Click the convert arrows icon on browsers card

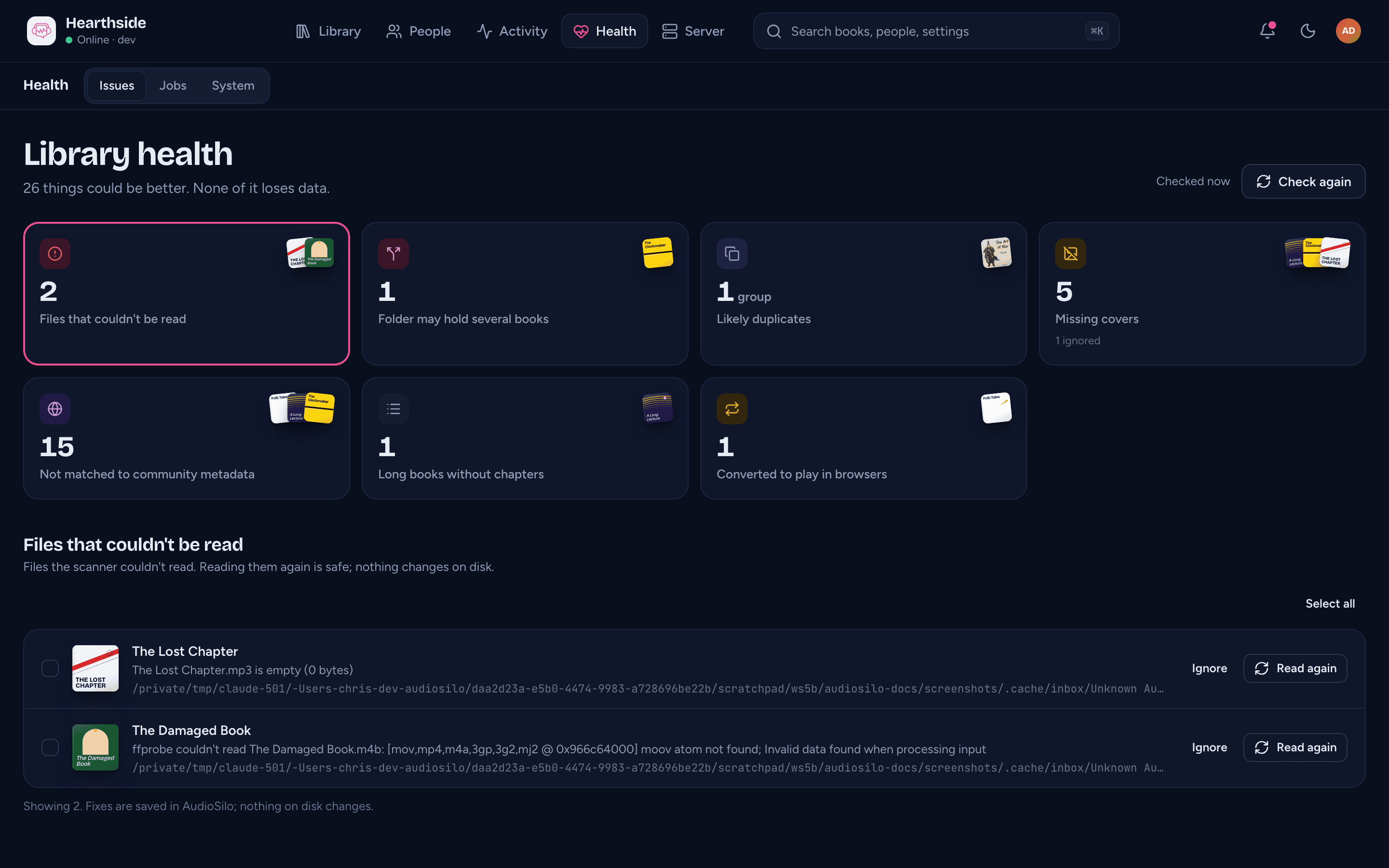732,409
